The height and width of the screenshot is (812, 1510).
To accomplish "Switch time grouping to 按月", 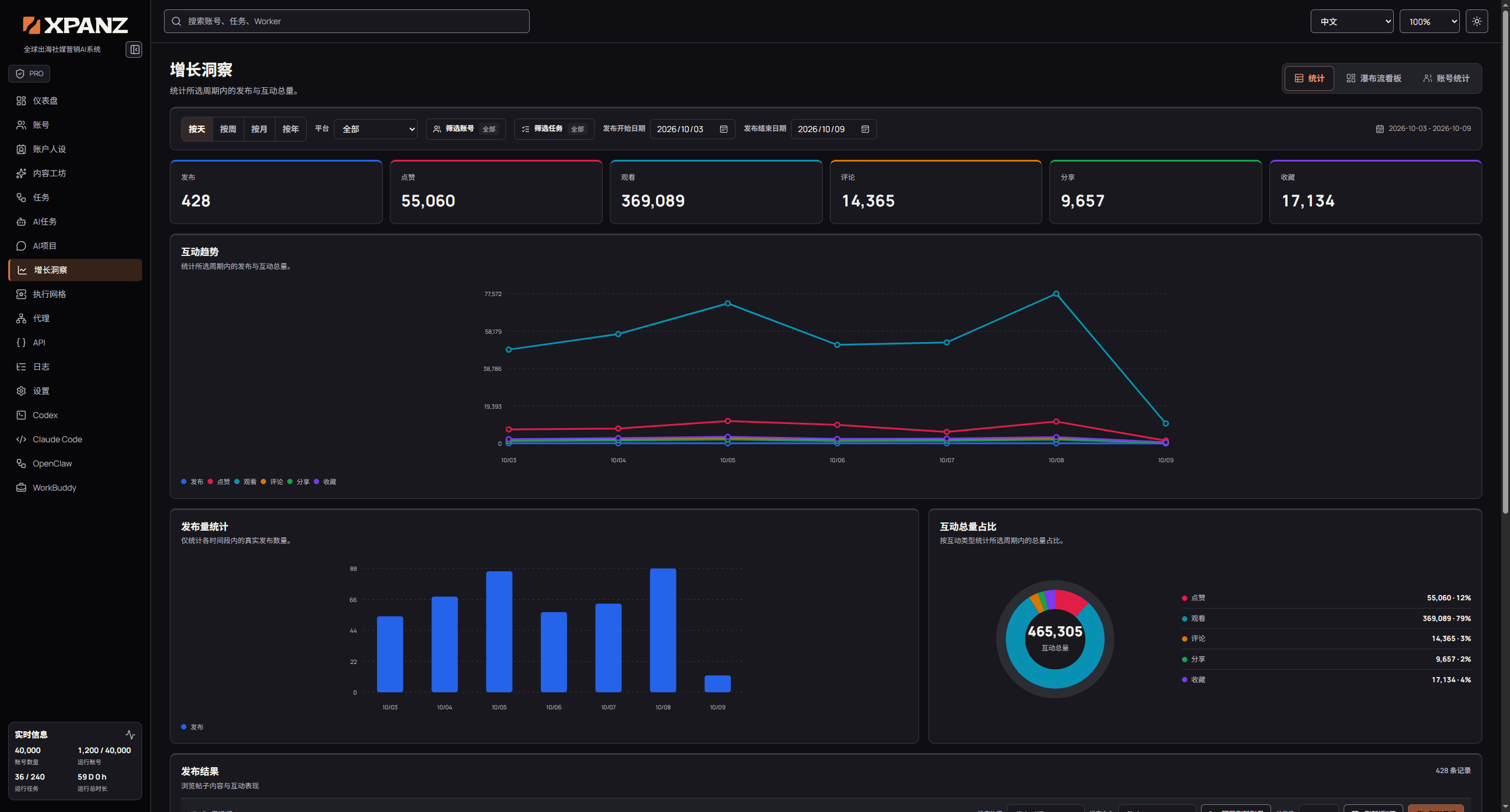I will (x=259, y=129).
